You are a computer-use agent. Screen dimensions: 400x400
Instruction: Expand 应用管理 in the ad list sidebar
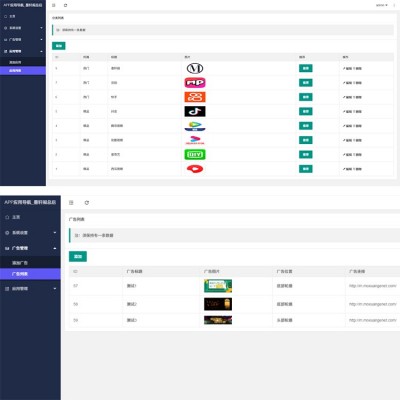pos(30,289)
